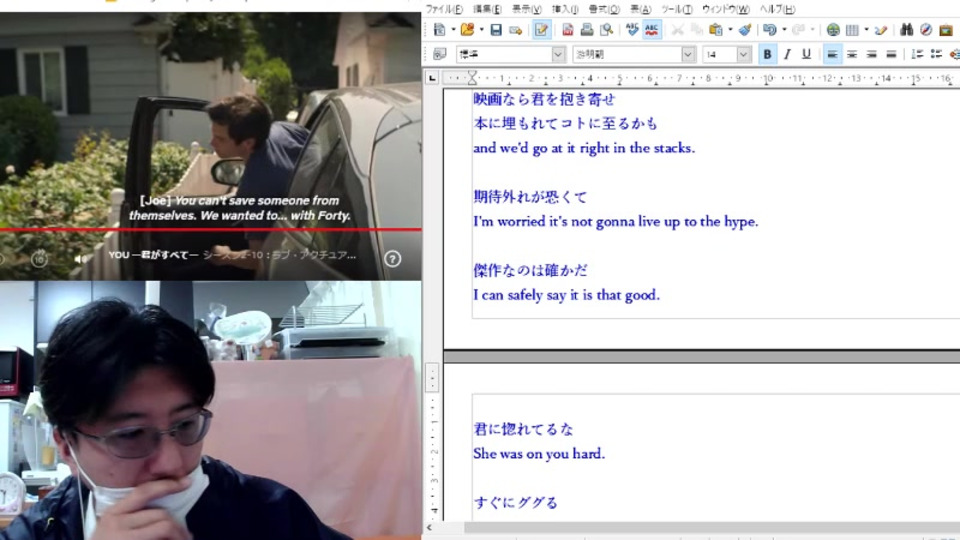Click the Hyperlink globe icon
Screen dimensions: 960x540
(x=833, y=29)
